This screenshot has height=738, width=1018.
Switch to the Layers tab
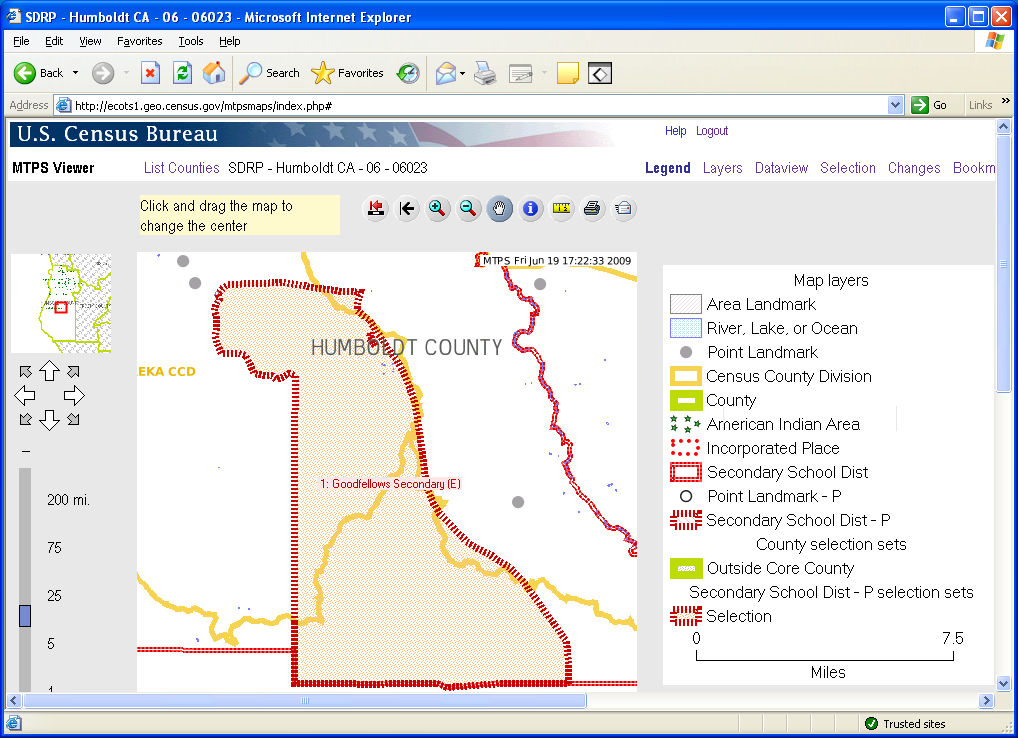[723, 168]
